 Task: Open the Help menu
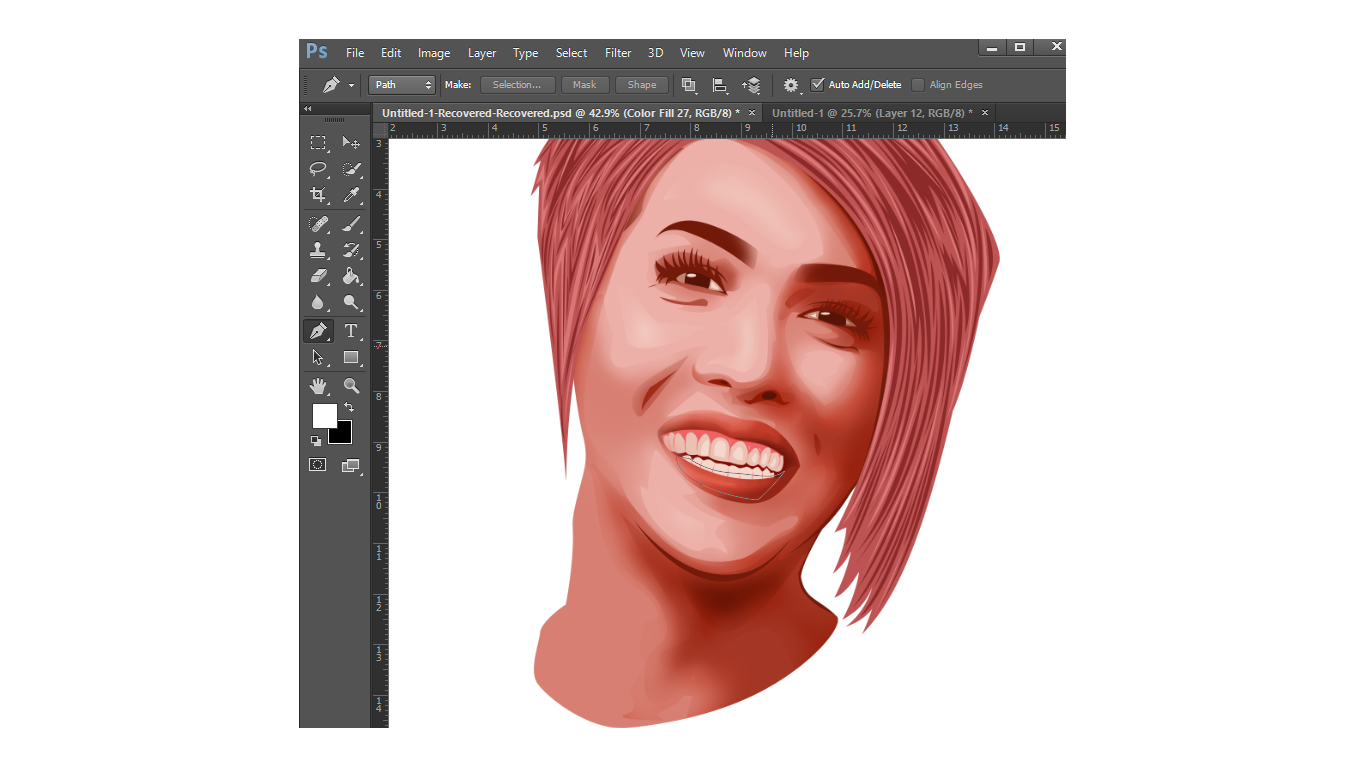796,53
